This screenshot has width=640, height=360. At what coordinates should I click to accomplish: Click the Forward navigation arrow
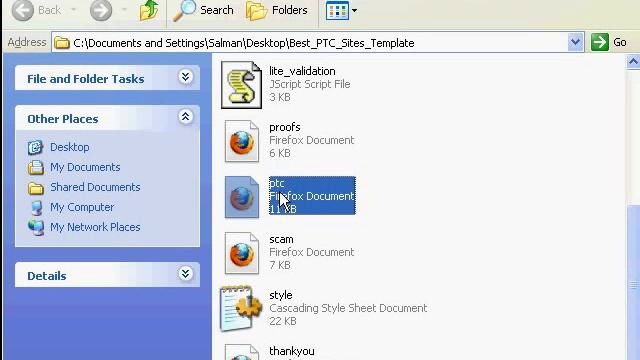click(101, 10)
